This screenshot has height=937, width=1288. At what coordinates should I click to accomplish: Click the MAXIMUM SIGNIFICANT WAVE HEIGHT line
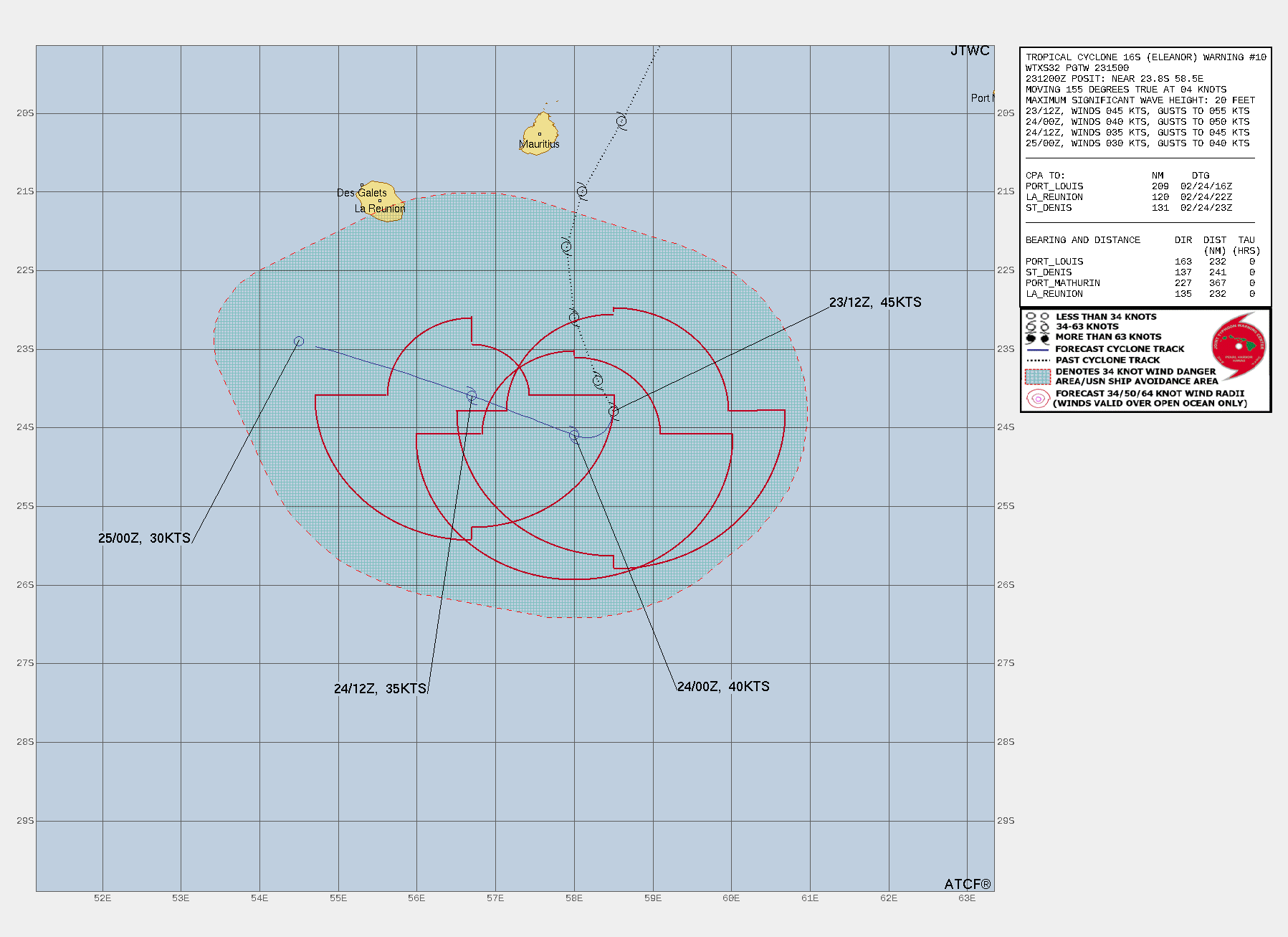[1140, 100]
